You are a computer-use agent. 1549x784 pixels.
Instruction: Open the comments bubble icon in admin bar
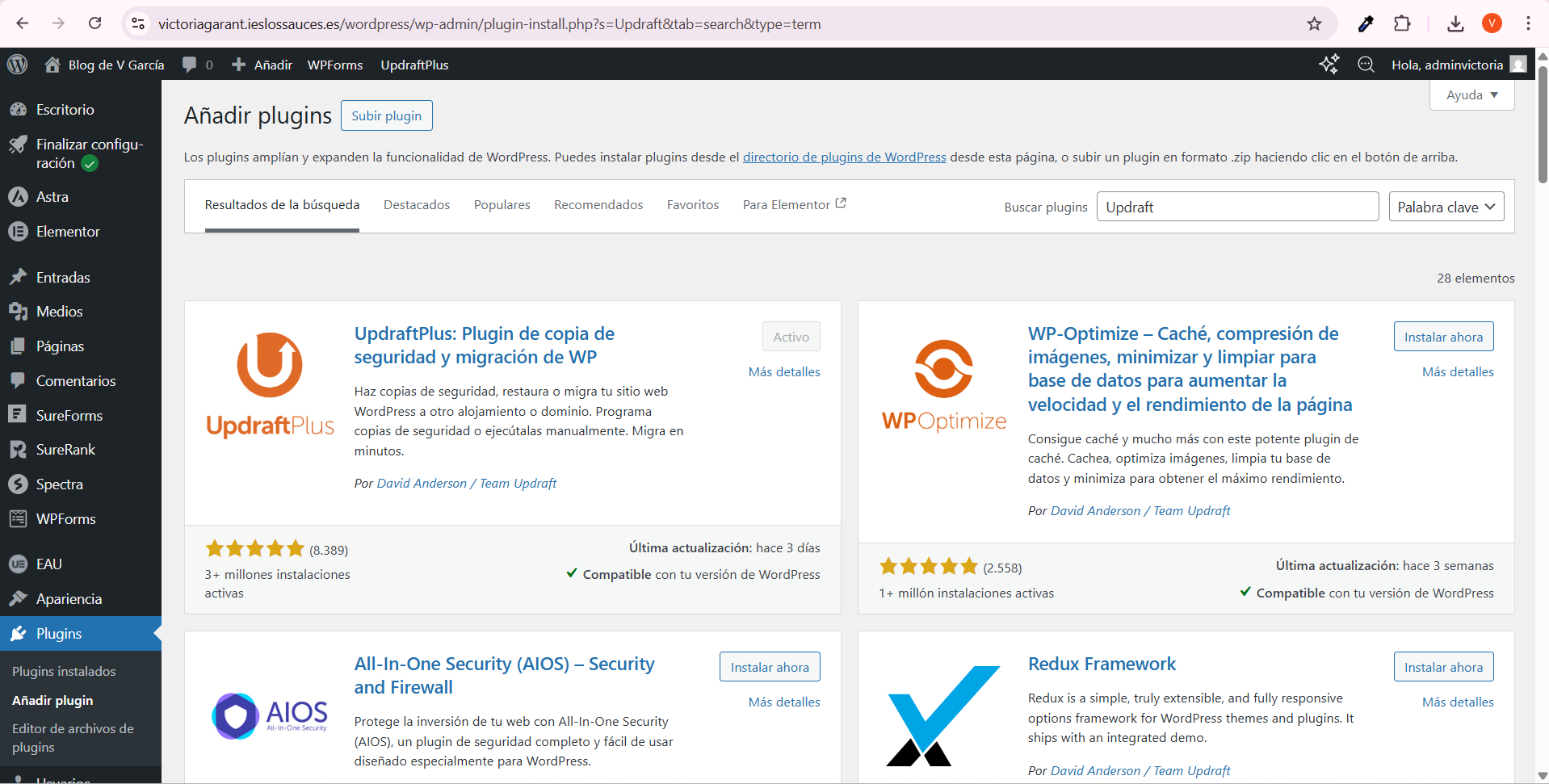click(190, 65)
